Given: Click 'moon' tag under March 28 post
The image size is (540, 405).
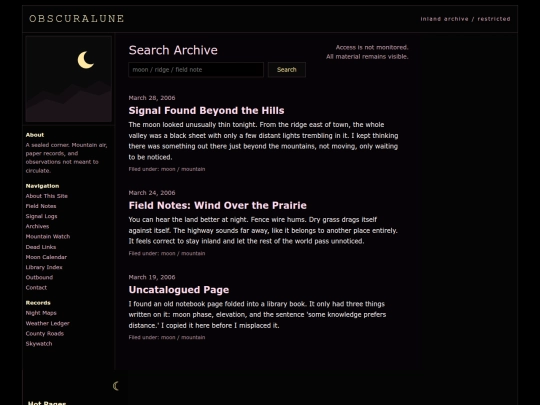Looking at the screenshot, I should click(x=168, y=169).
